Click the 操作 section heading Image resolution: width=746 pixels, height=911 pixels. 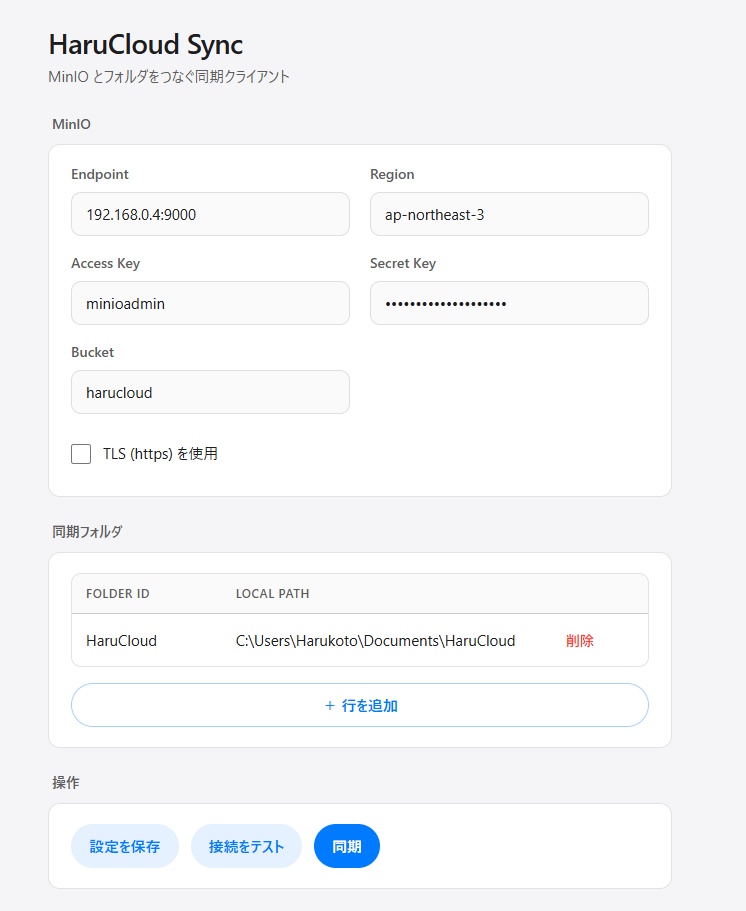point(66,783)
